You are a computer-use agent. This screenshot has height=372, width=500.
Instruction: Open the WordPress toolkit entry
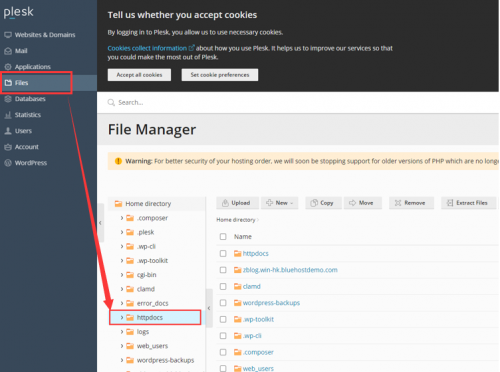click(x=31, y=163)
